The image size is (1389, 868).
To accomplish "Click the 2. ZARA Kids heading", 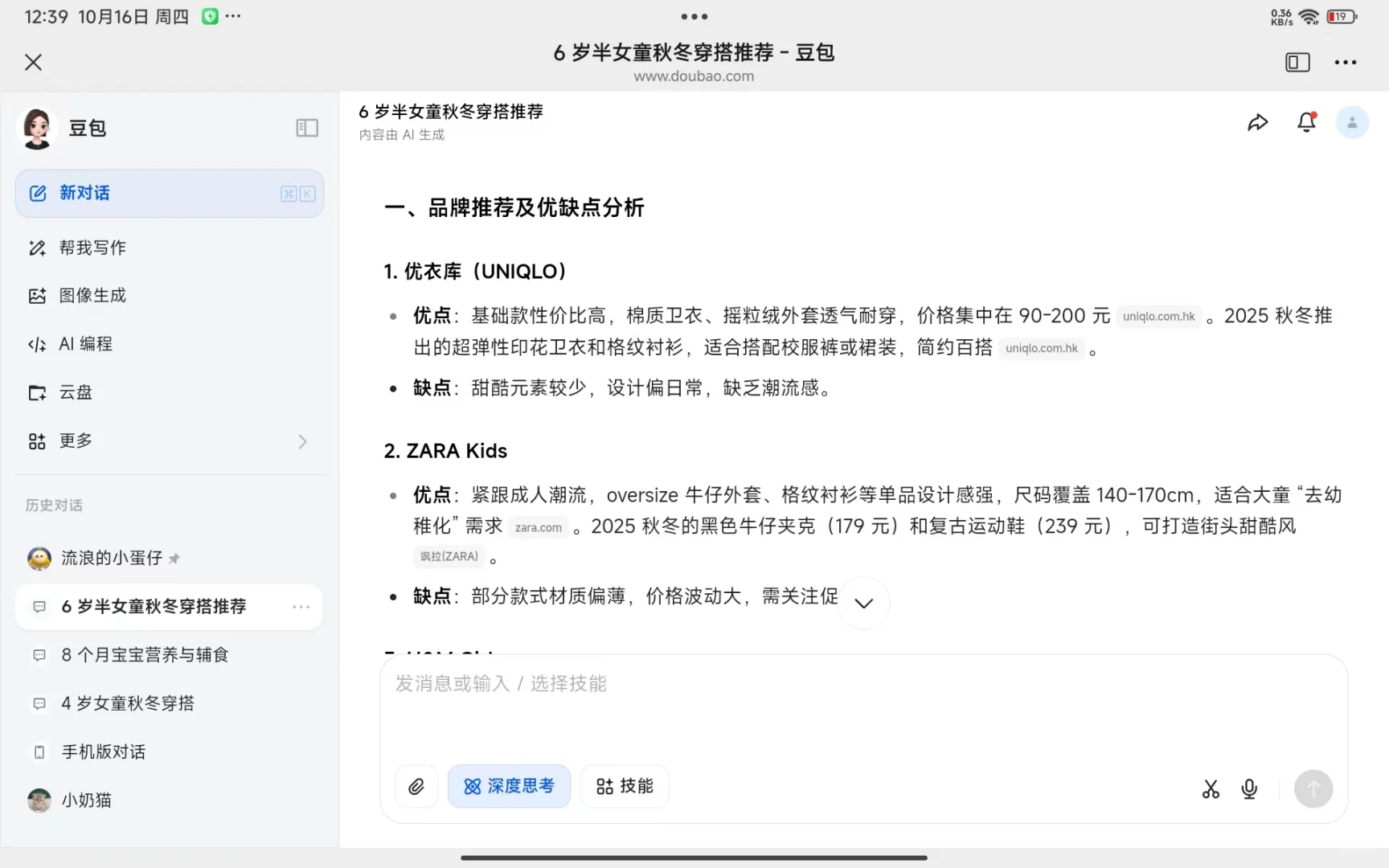I will click(x=445, y=451).
